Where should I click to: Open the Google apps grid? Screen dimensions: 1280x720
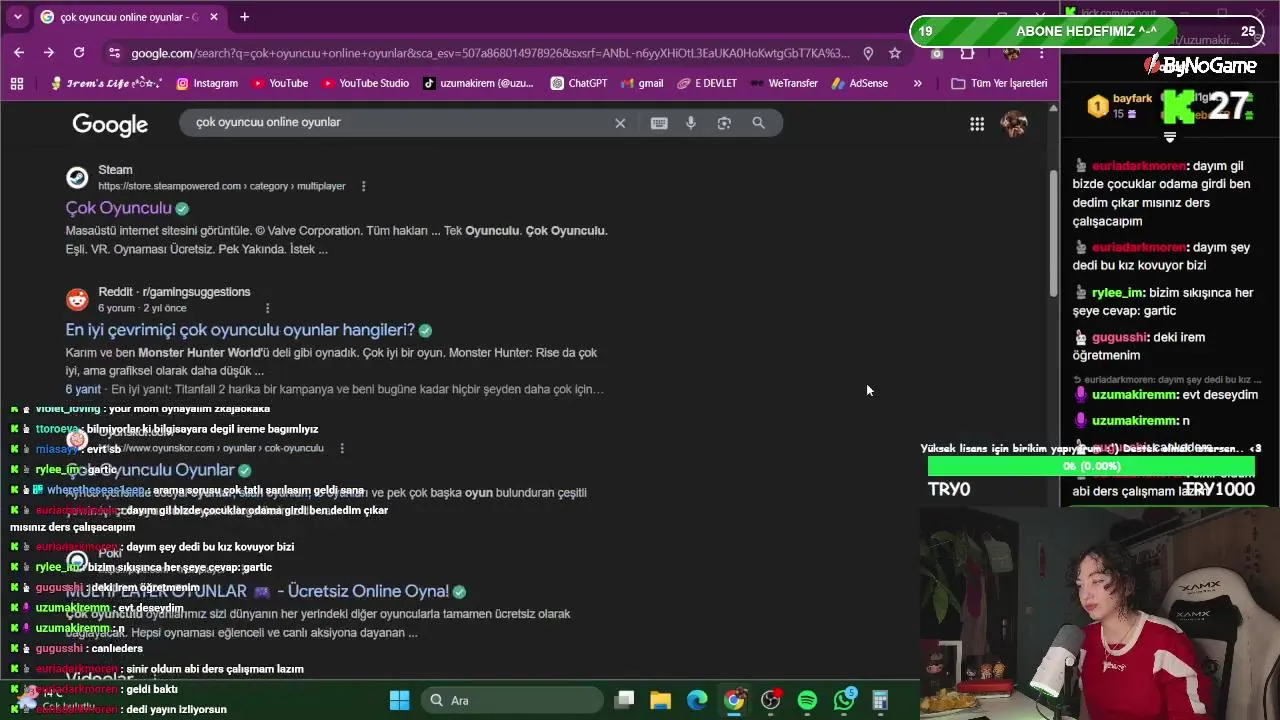coord(977,124)
